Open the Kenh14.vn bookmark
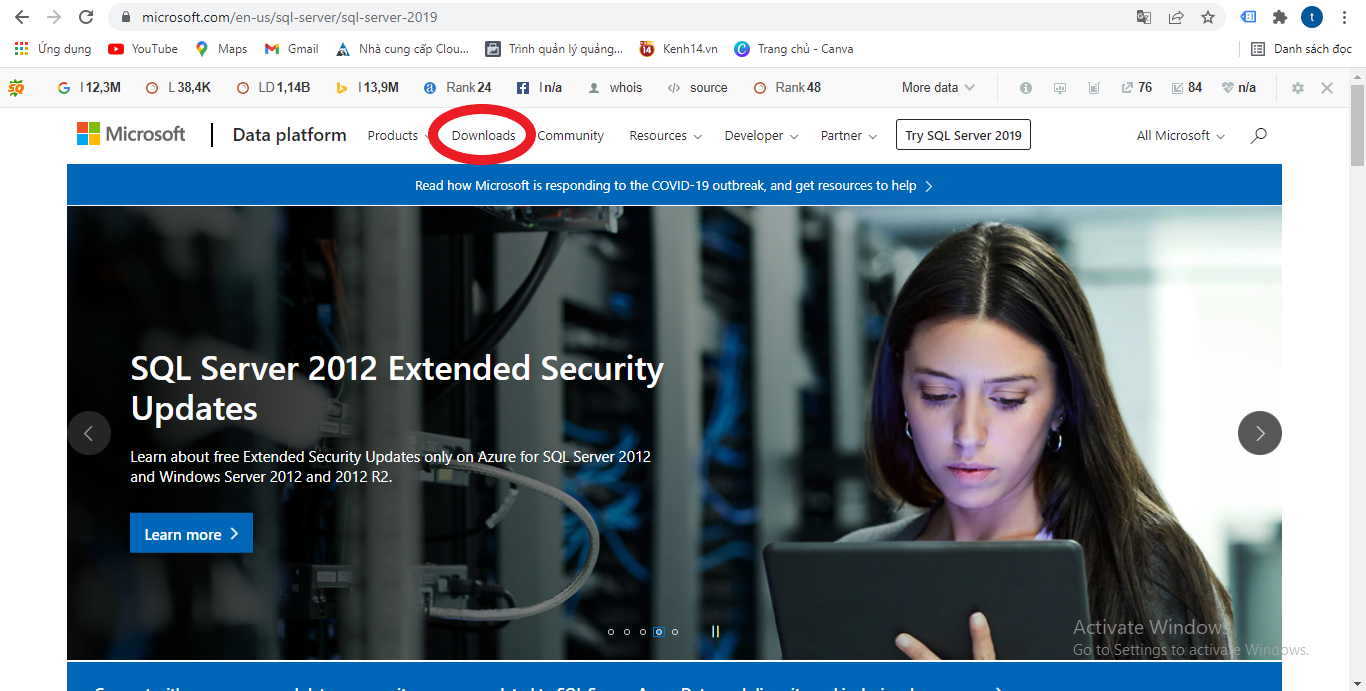This screenshot has height=691, width=1366. 678,49
